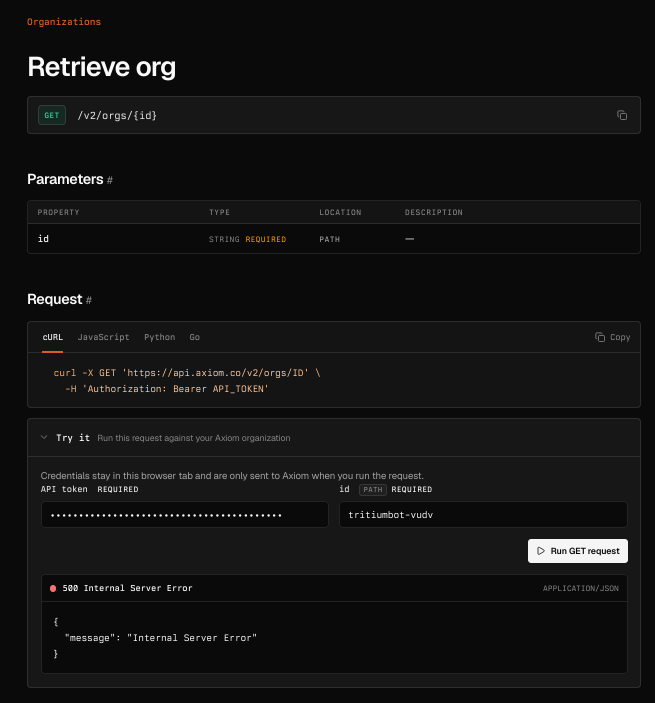The width and height of the screenshot is (655, 703).
Task: Click the APPLICATION/JSON response label
Action: [581, 588]
